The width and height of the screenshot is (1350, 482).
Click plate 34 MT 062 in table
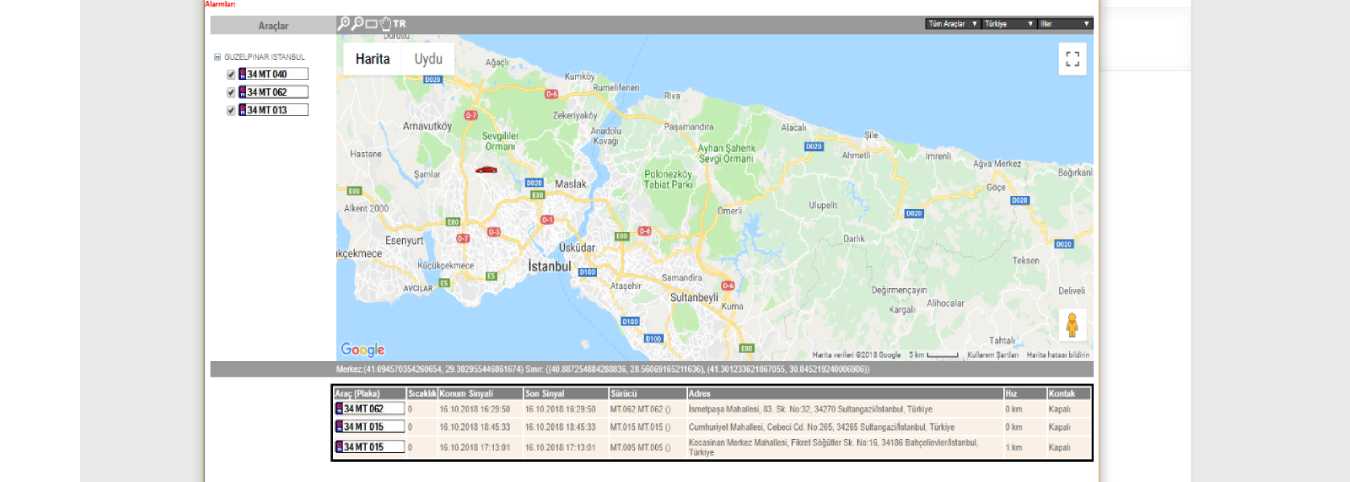click(370, 408)
